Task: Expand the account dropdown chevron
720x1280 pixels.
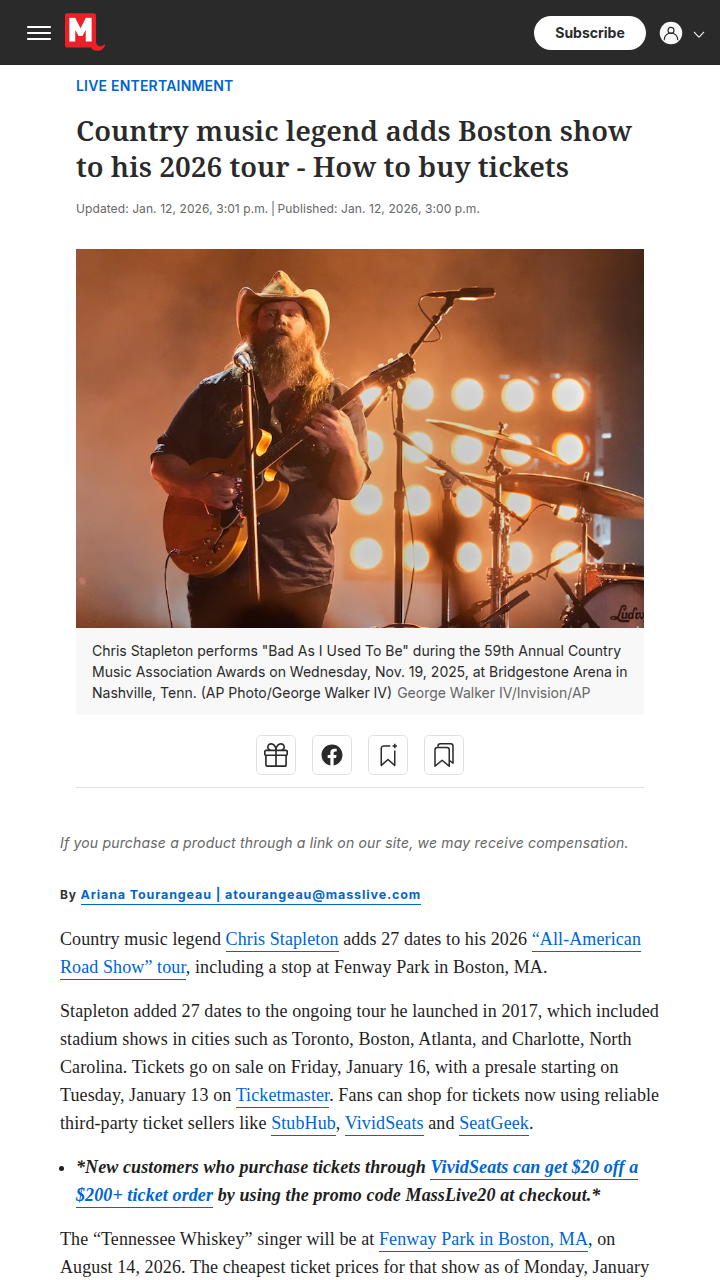Action: tap(699, 34)
